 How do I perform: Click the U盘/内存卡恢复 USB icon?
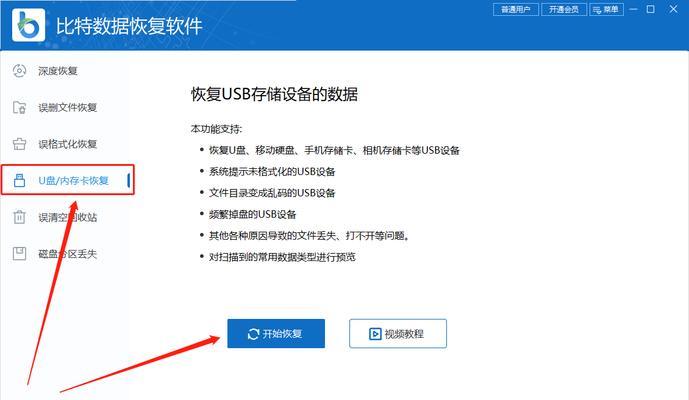coord(19,180)
